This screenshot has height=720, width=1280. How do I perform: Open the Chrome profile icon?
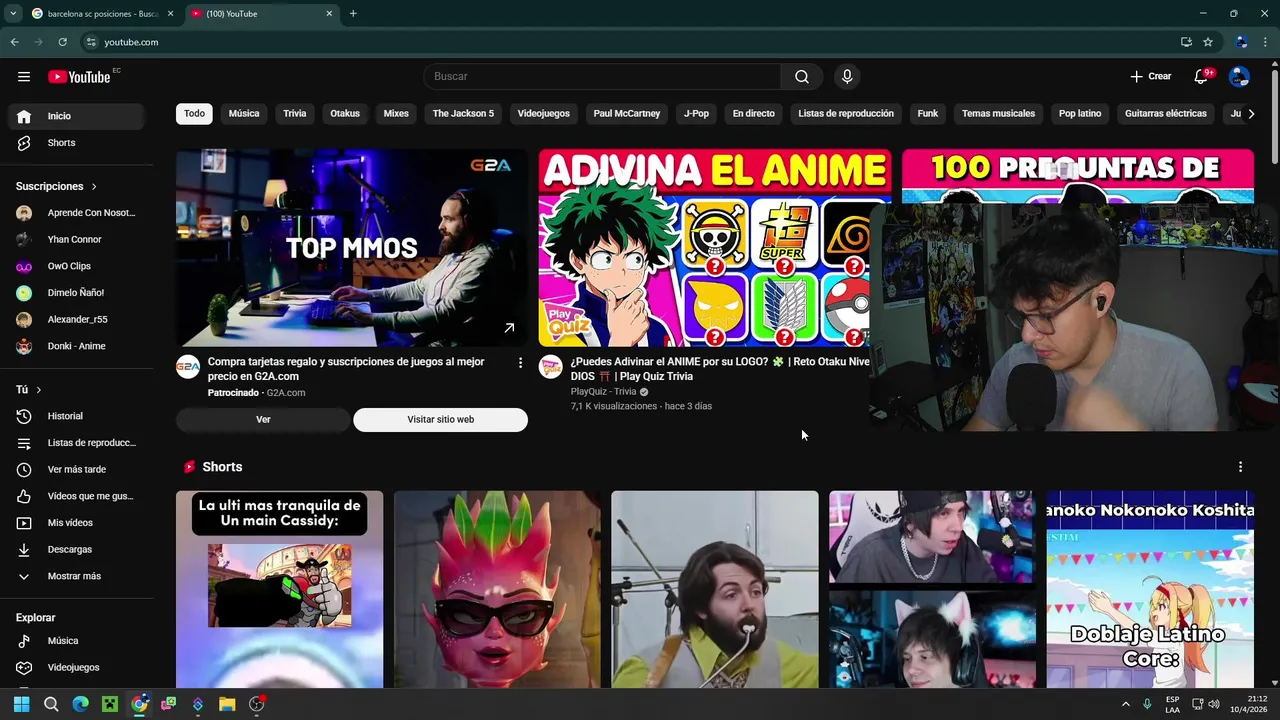[1241, 42]
